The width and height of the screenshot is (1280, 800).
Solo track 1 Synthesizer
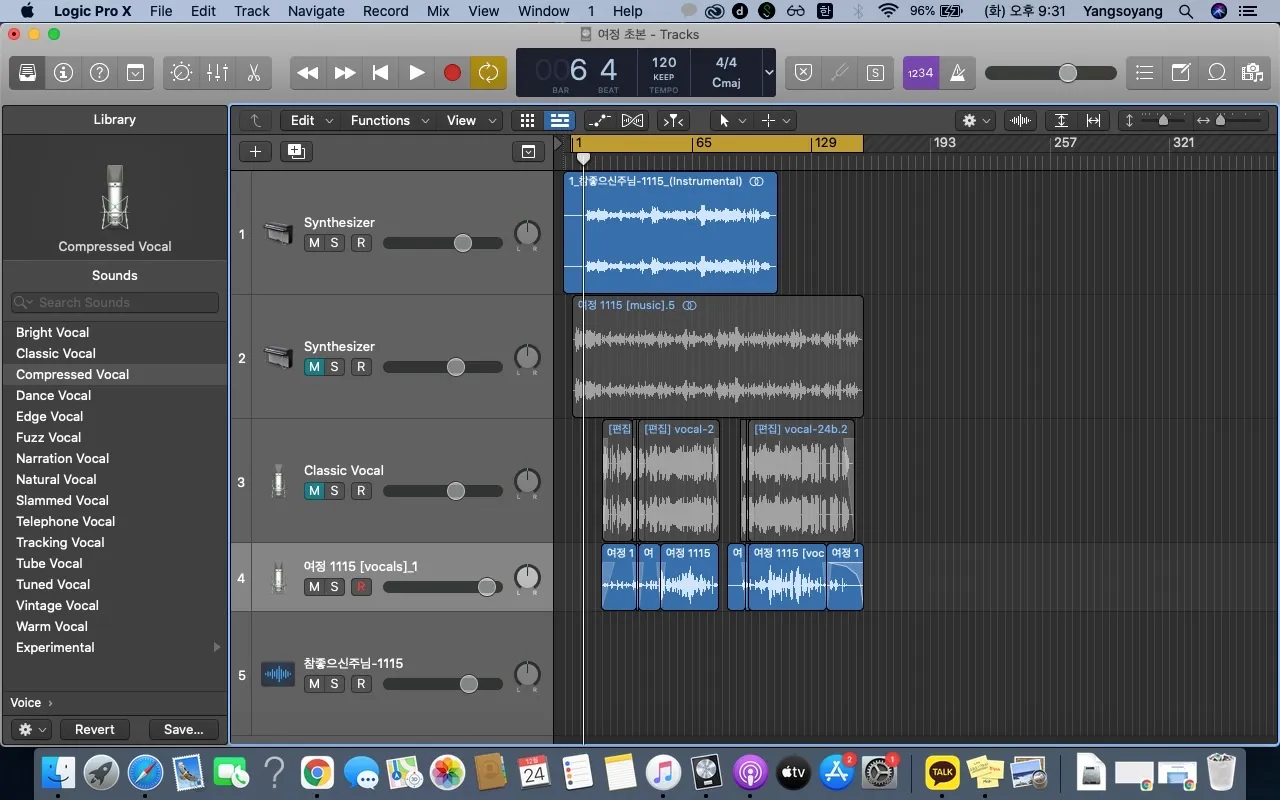click(335, 243)
